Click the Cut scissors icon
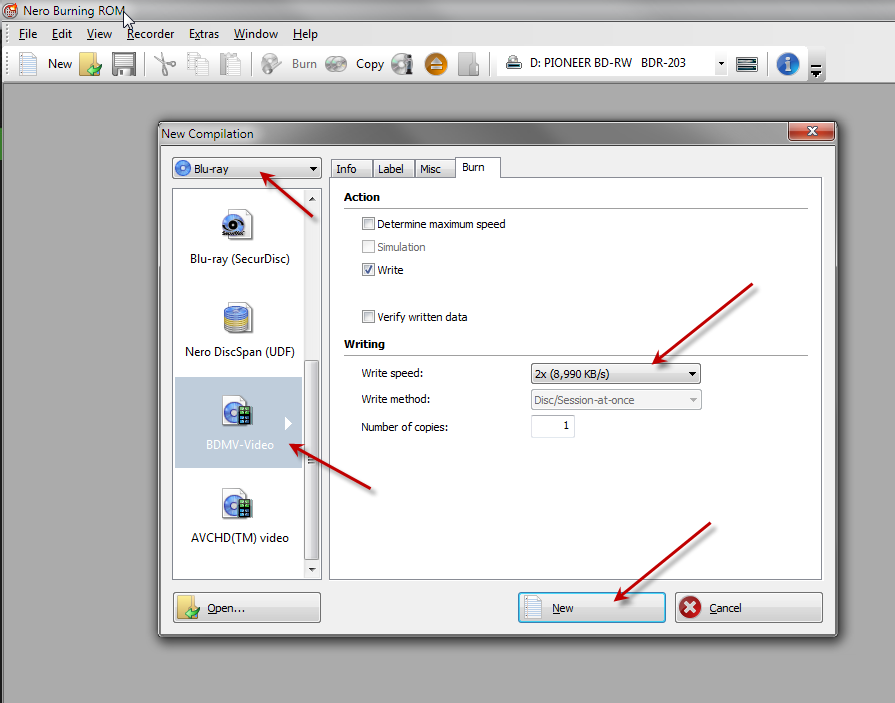This screenshot has width=895, height=703. point(165,64)
